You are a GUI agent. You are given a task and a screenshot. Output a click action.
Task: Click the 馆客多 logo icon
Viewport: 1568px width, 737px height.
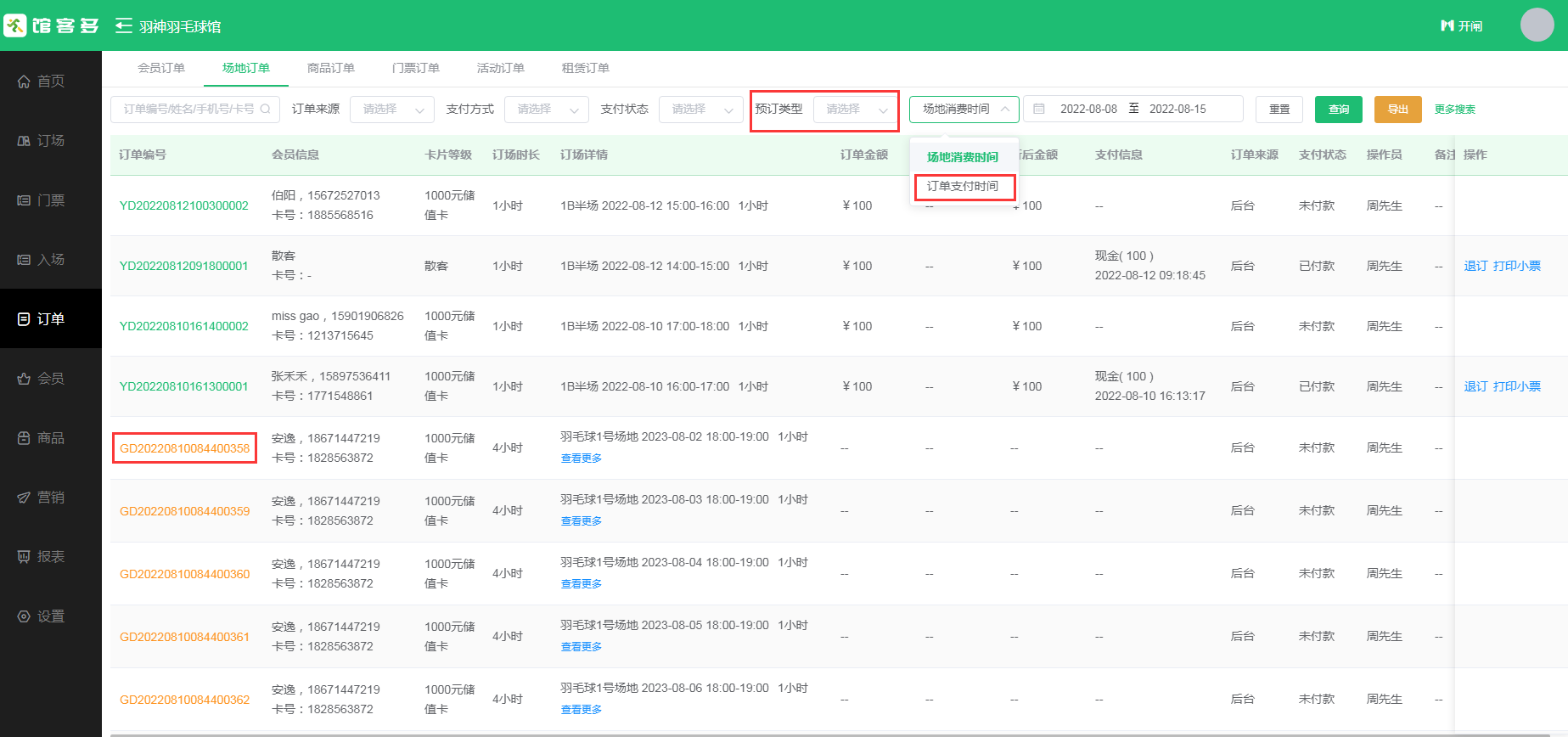pos(15,25)
